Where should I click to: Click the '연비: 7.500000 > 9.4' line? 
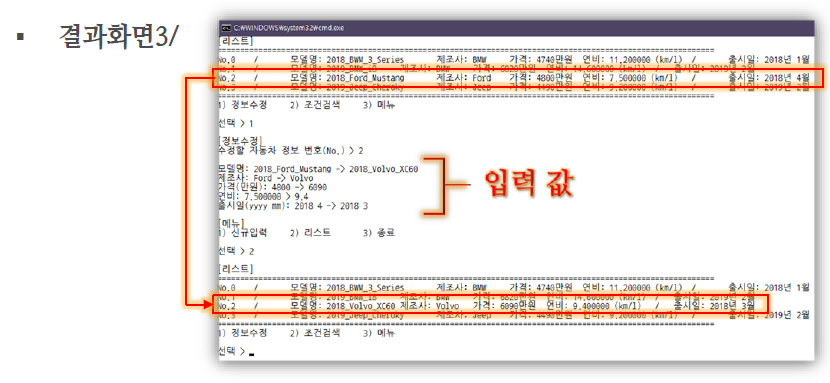(x=263, y=196)
